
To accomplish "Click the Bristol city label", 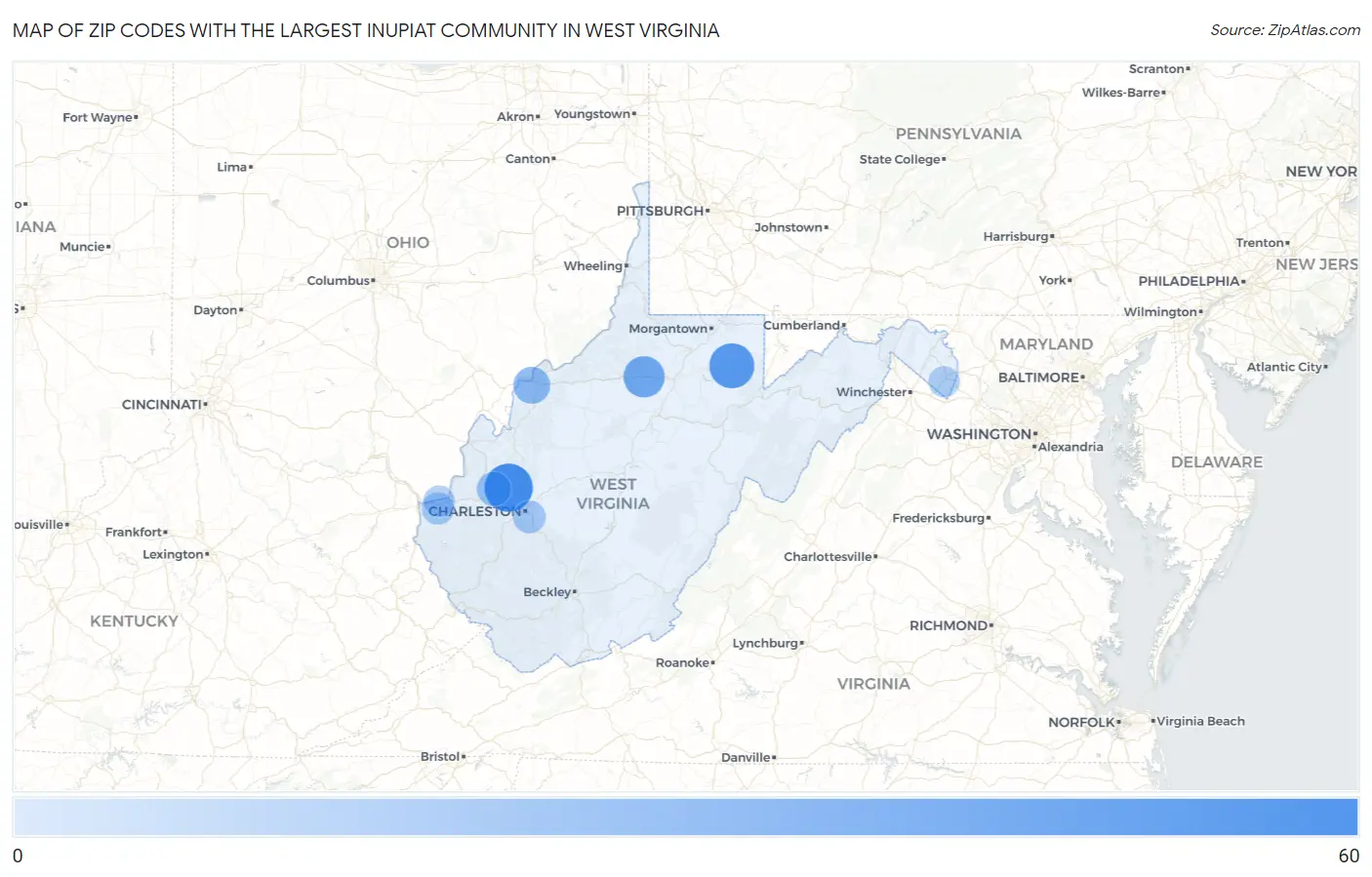I will [440, 757].
